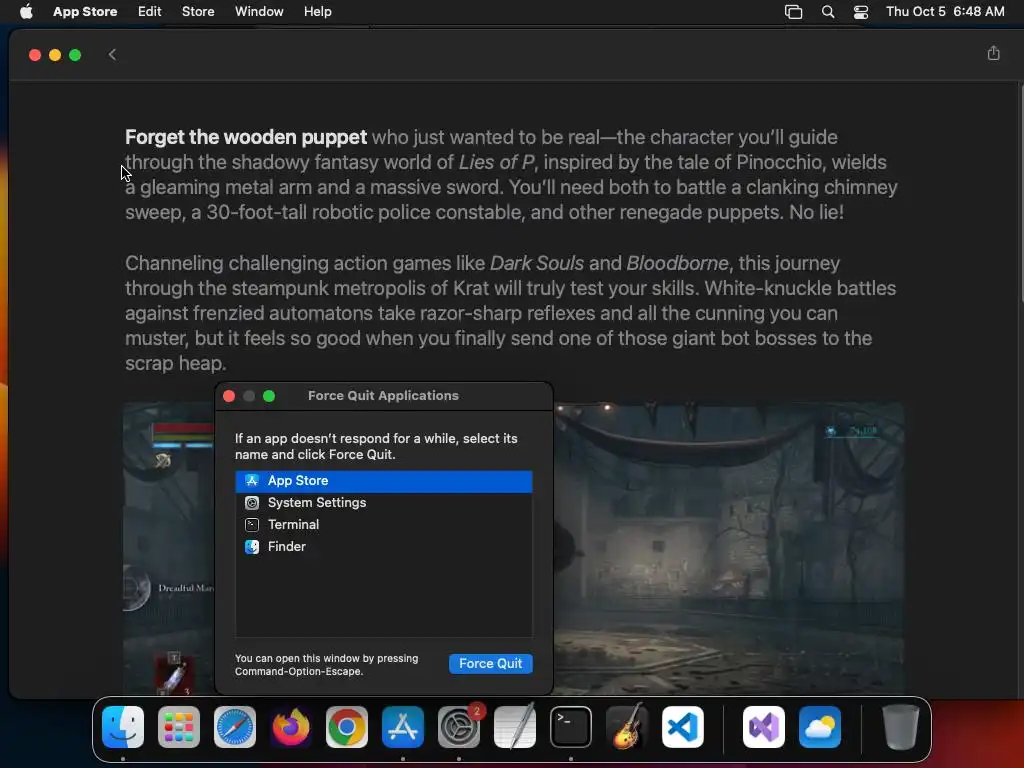Click the Stage Manager icon in menu bar
This screenshot has width=1024, height=768.
(793, 12)
